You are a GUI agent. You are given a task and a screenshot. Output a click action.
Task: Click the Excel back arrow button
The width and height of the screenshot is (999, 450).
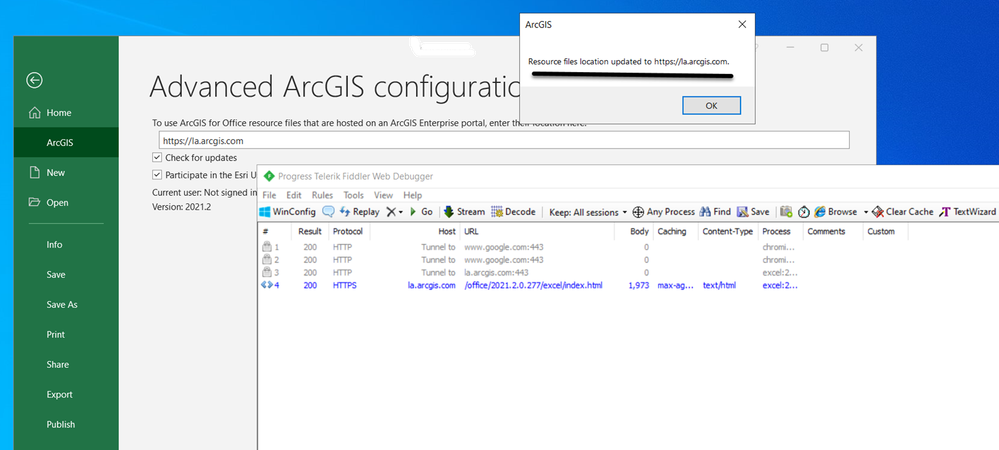tap(34, 80)
